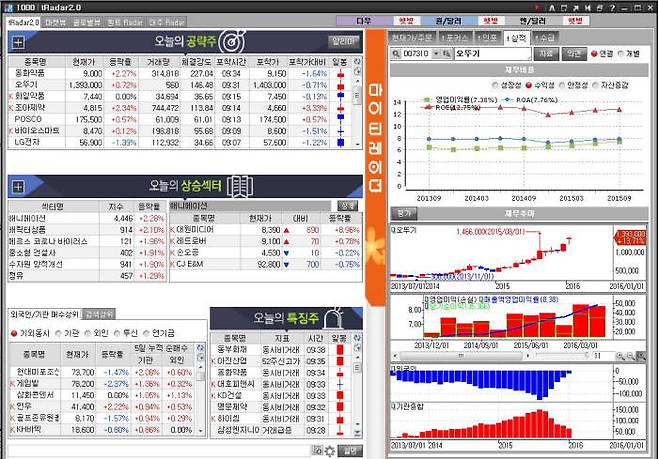Switch to the 실적 tab
The image size is (658, 459).
point(516,37)
